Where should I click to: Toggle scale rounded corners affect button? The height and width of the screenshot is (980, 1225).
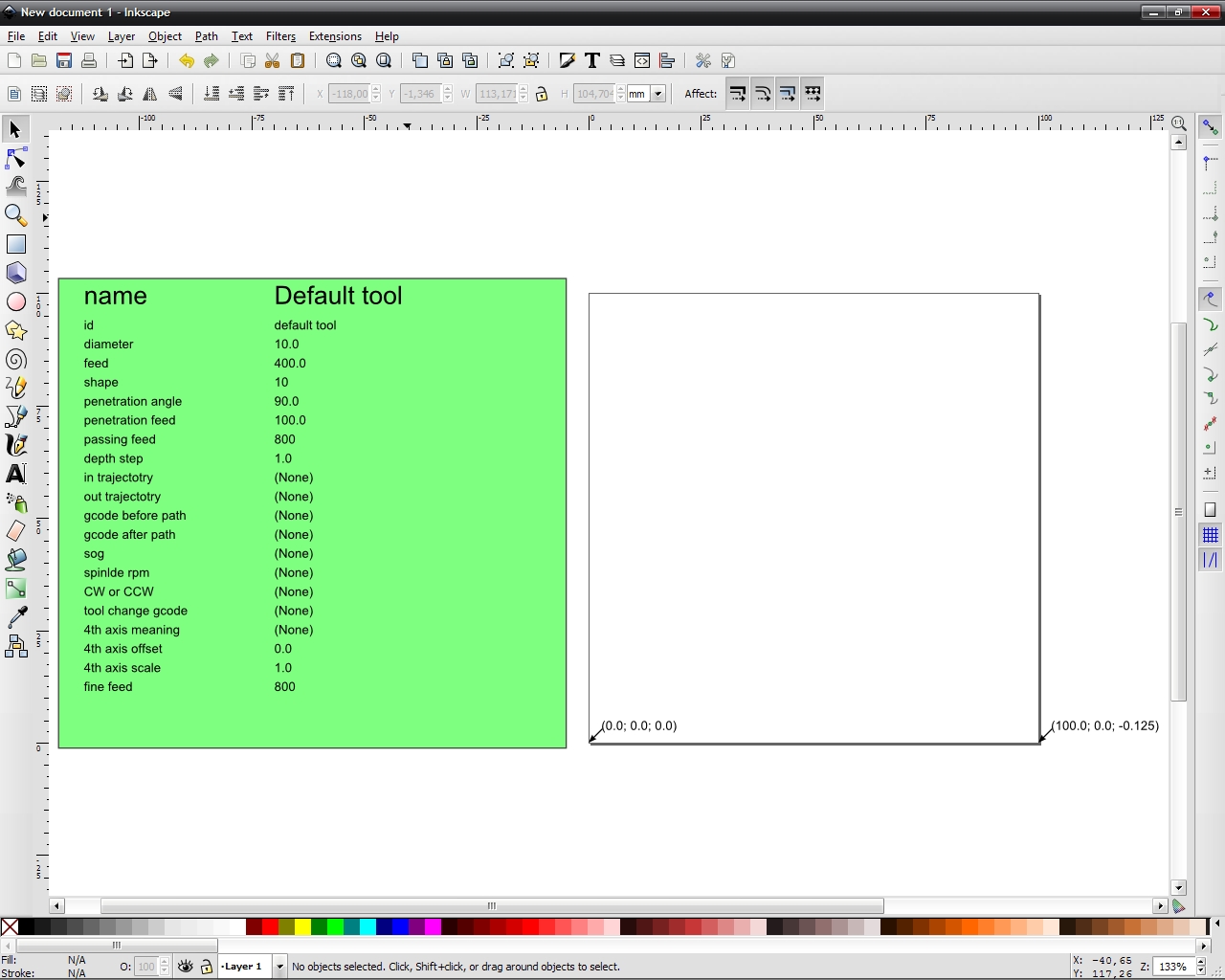pos(763,94)
